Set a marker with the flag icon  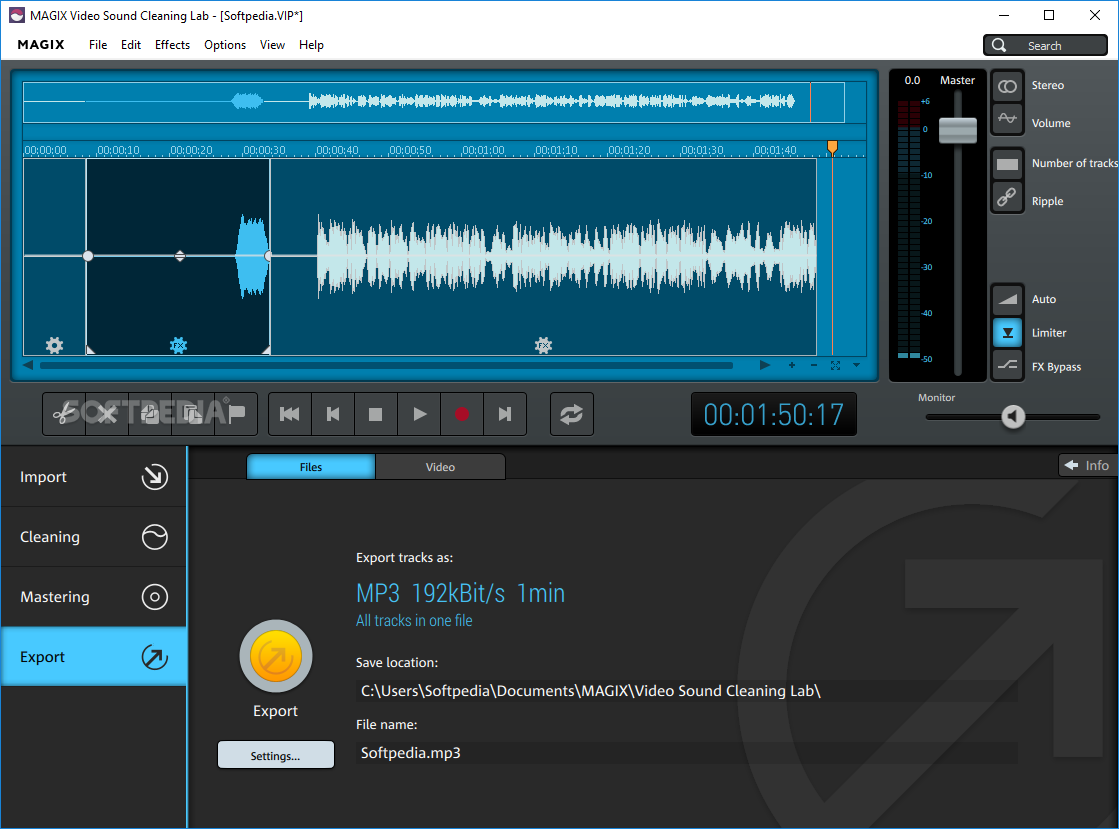pyautogui.click(x=236, y=414)
